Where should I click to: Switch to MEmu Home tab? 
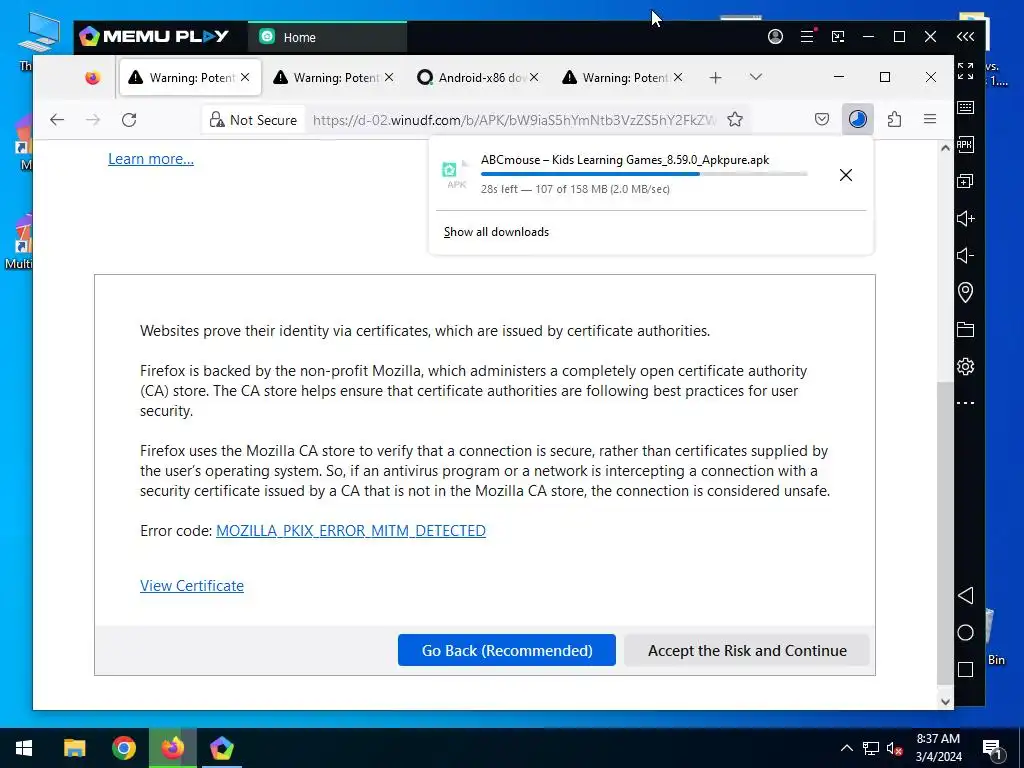(327, 37)
